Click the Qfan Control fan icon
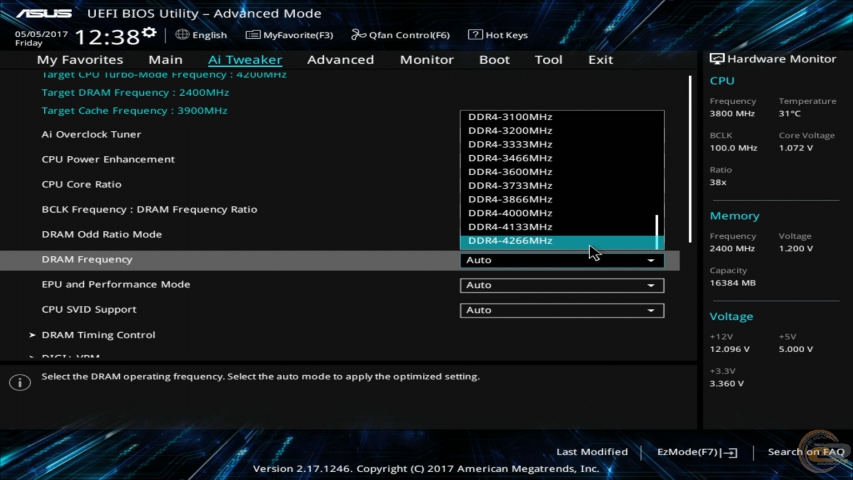This screenshot has width=853, height=480. point(358,35)
